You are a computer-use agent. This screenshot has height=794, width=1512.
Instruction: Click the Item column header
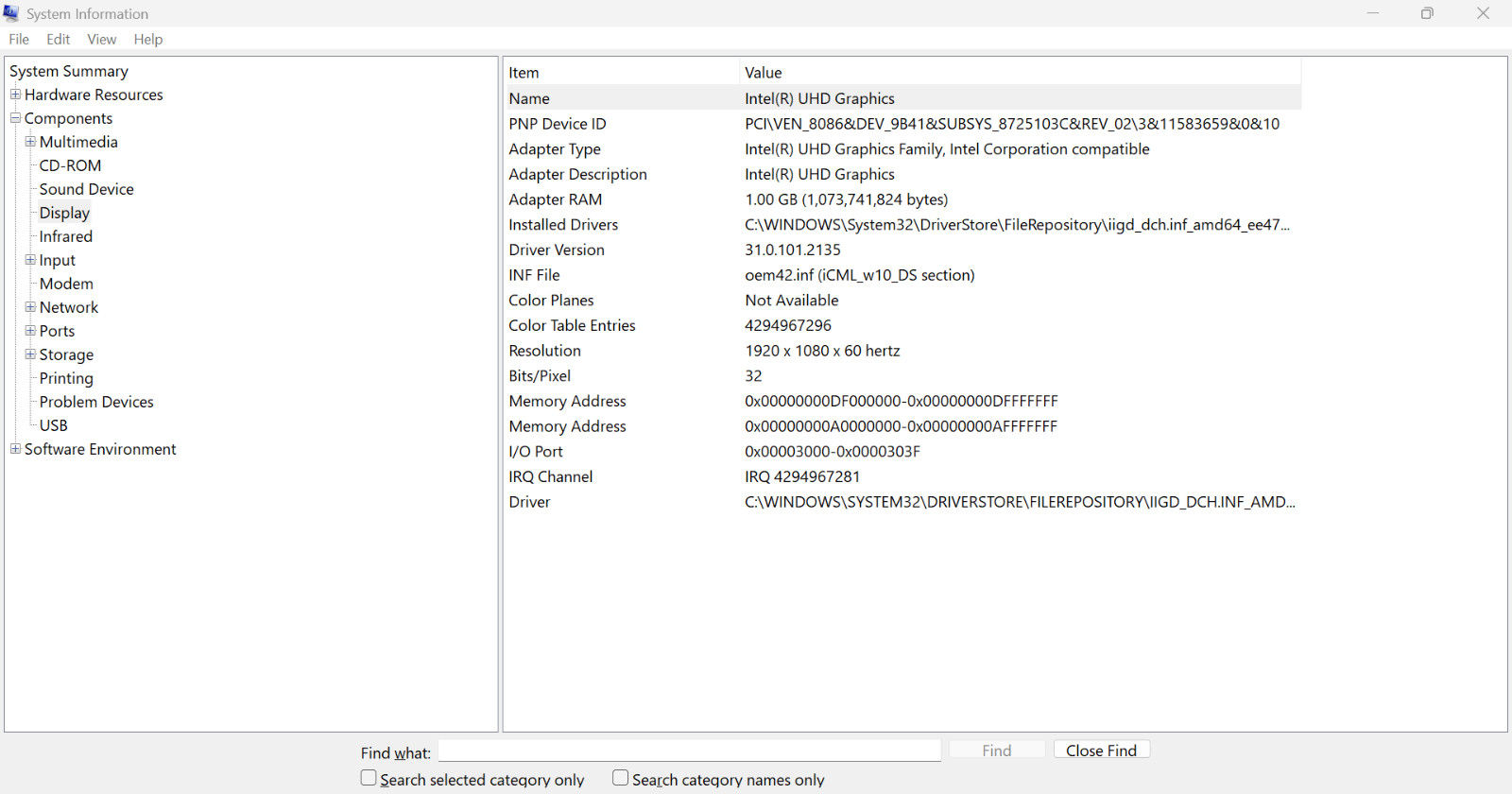click(622, 73)
